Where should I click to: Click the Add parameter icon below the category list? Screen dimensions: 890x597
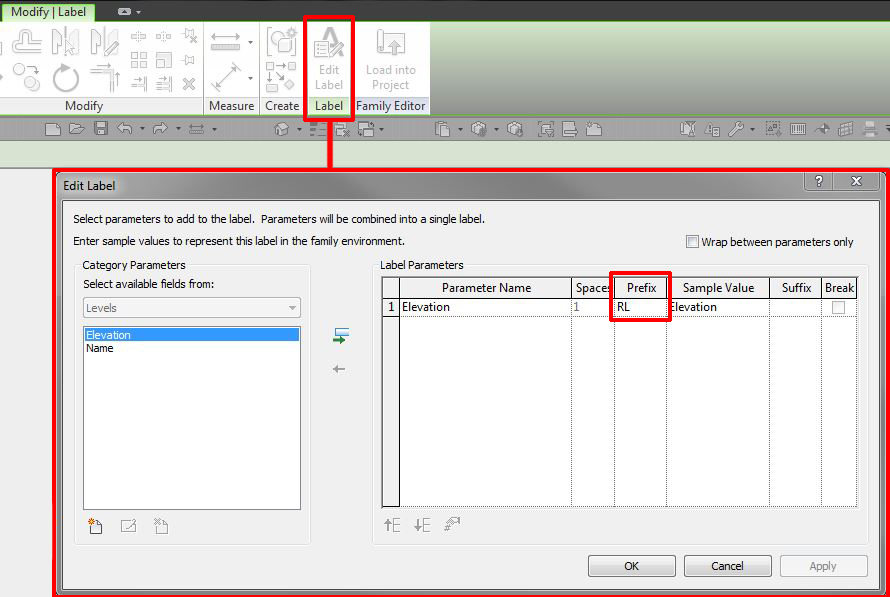(x=95, y=525)
